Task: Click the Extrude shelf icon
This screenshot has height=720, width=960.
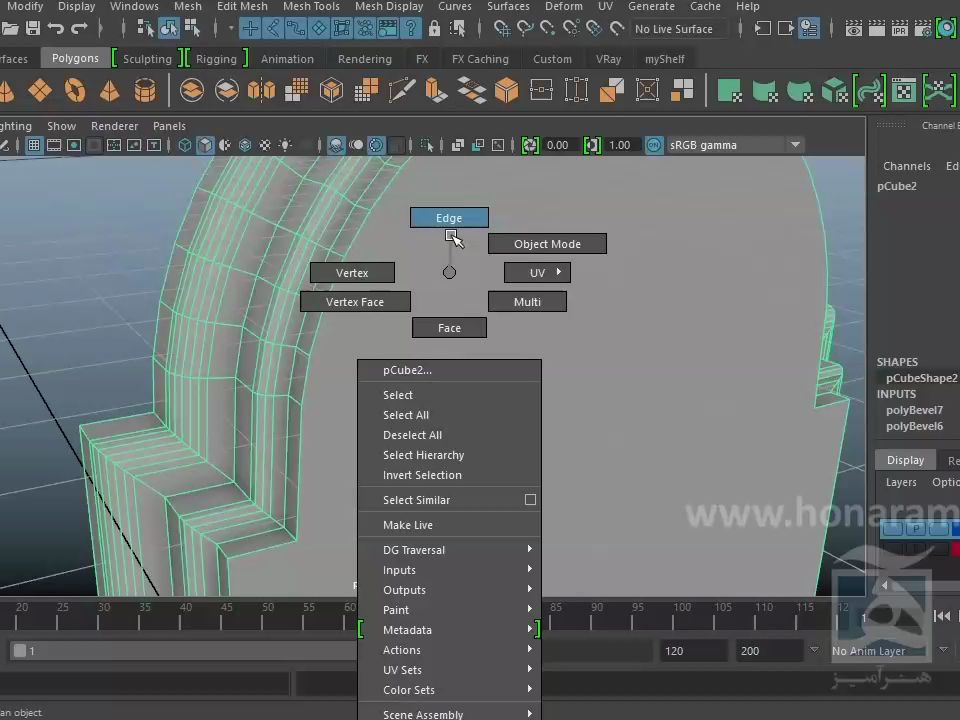Action: pyautogui.click(x=436, y=91)
